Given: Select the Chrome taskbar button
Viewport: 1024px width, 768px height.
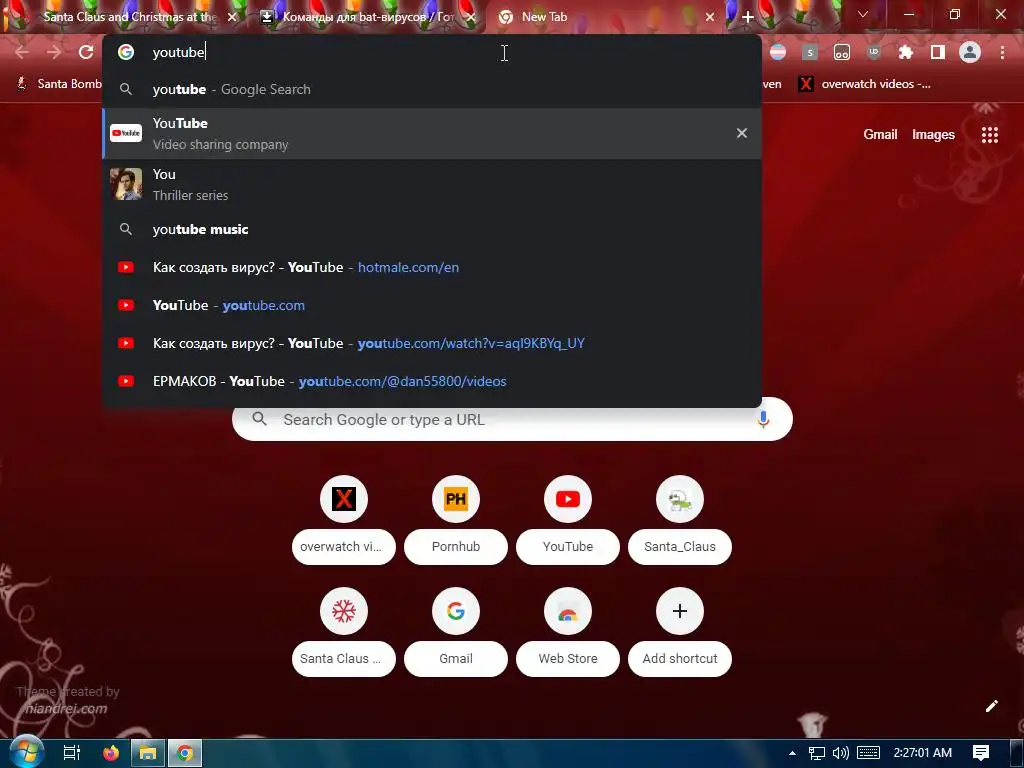Looking at the screenshot, I should pyautogui.click(x=185, y=753).
